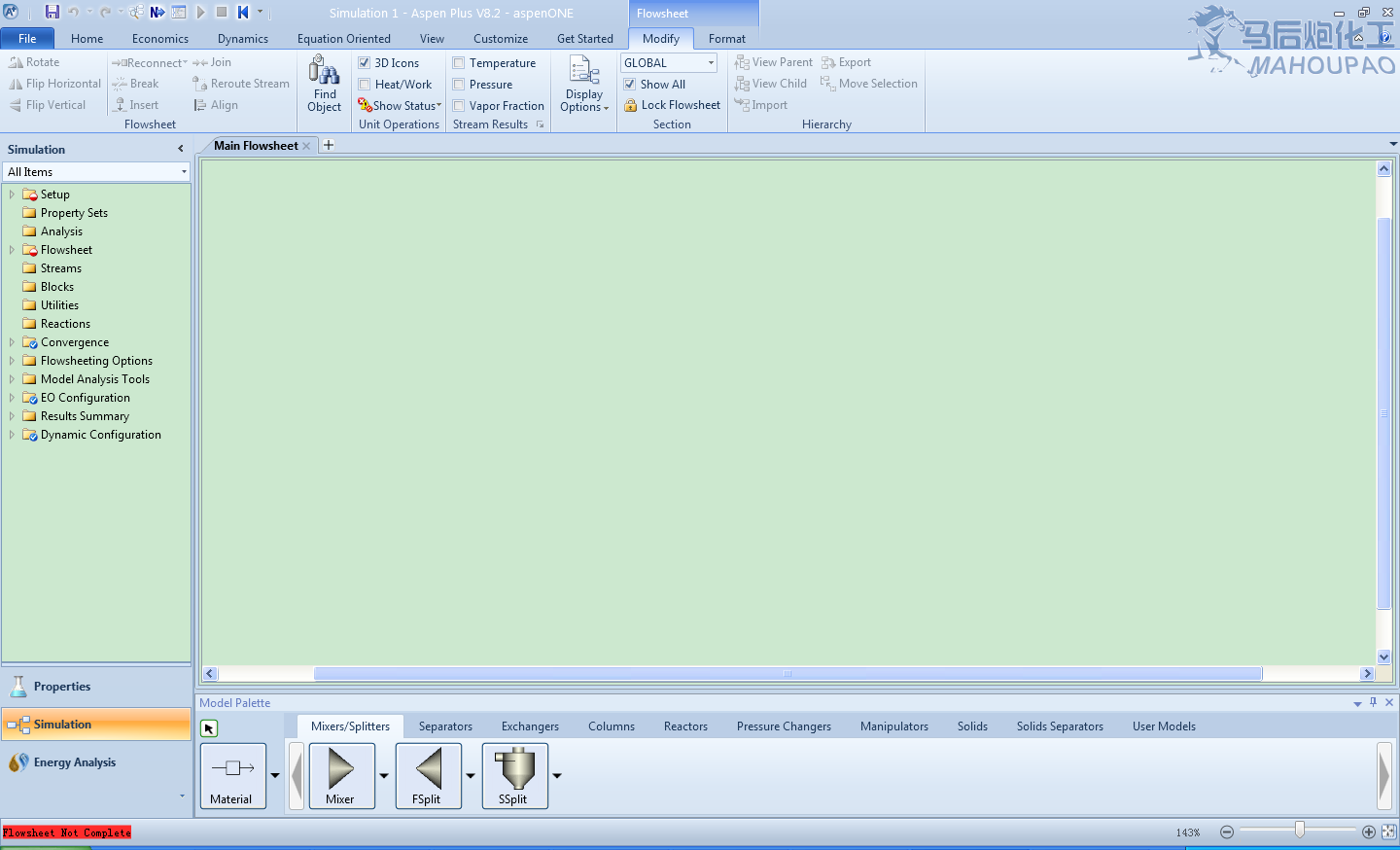This screenshot has height=850, width=1400.
Task: Click the zoom slider handle
Action: (x=1300, y=830)
